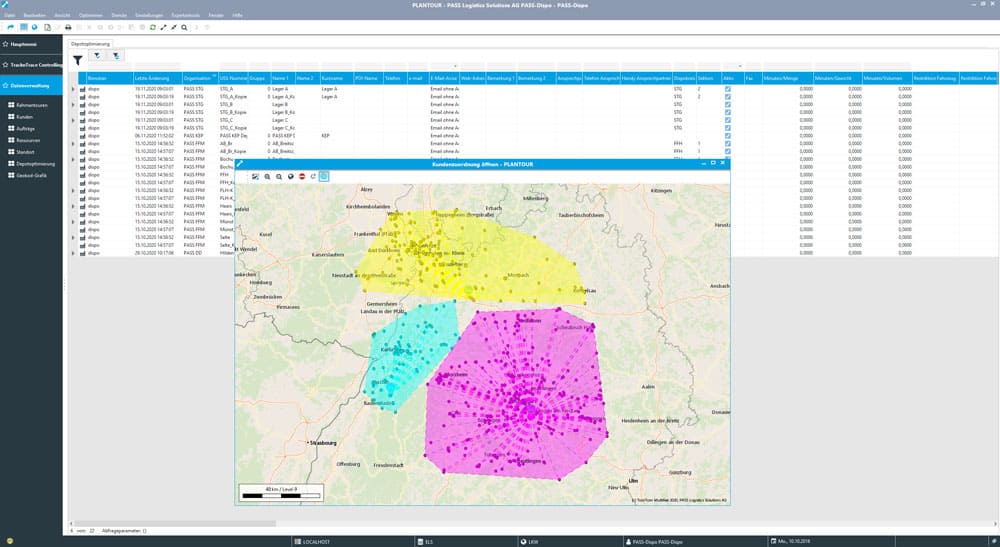Screen dimensions: 1000x547
Task: Click the green refresh icon in main toolbar
Action: (152, 27)
